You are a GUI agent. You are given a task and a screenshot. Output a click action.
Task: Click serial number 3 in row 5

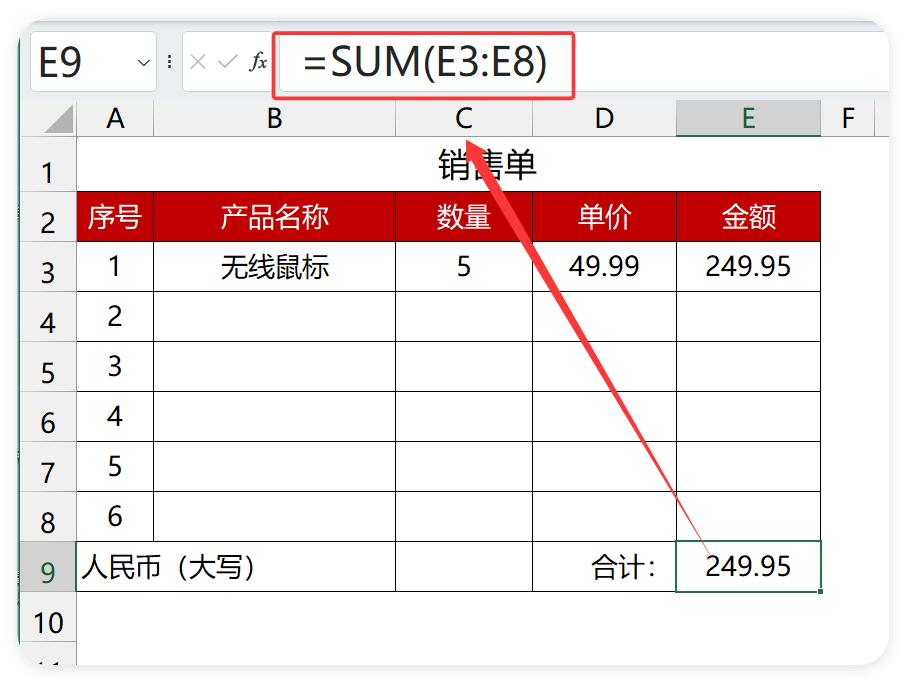(115, 366)
